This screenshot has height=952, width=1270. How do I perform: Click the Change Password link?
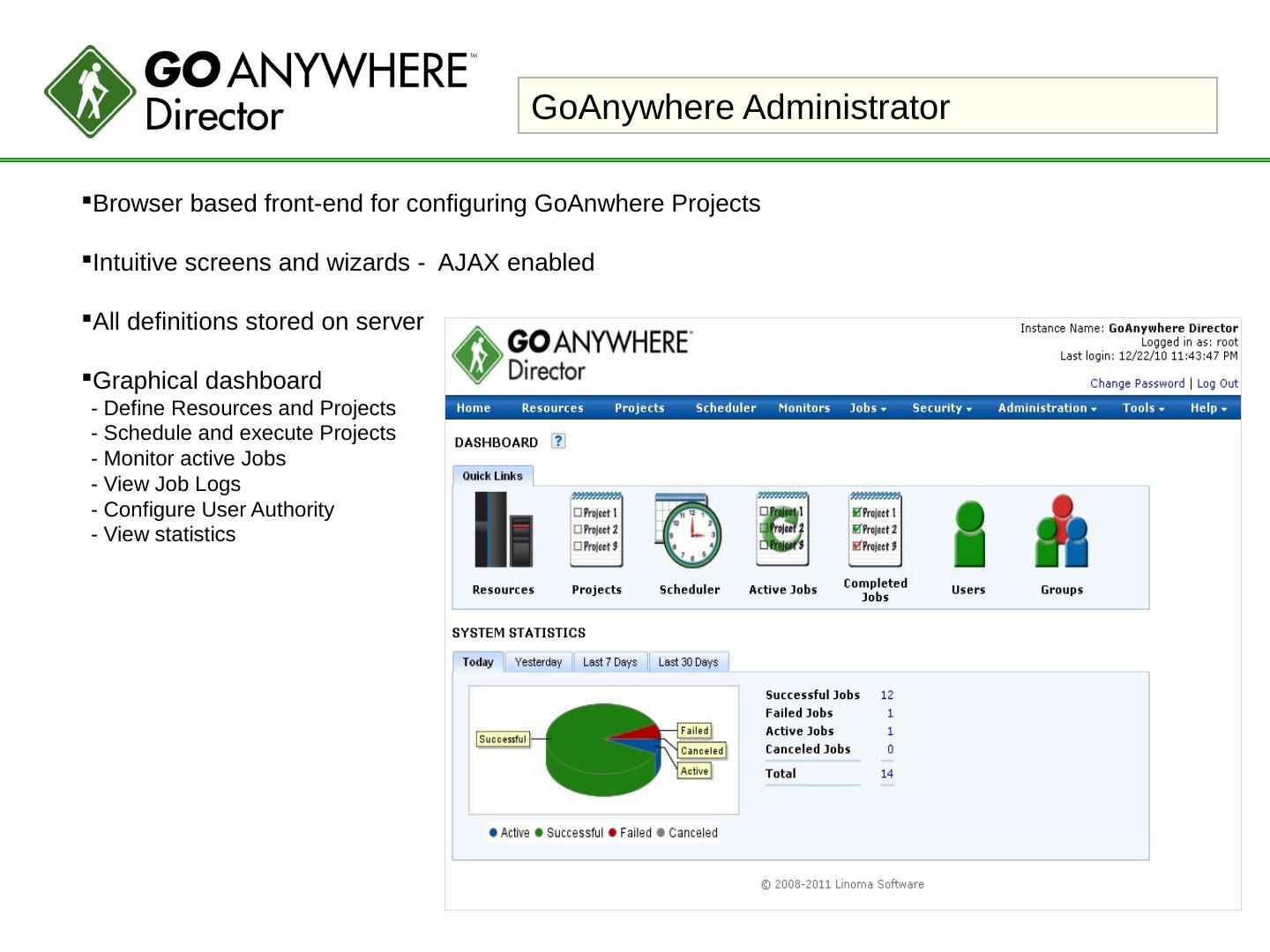click(1138, 383)
